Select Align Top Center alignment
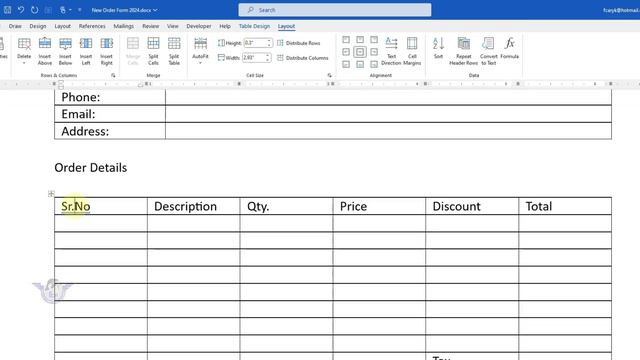The height and width of the screenshot is (360, 640). coord(360,40)
